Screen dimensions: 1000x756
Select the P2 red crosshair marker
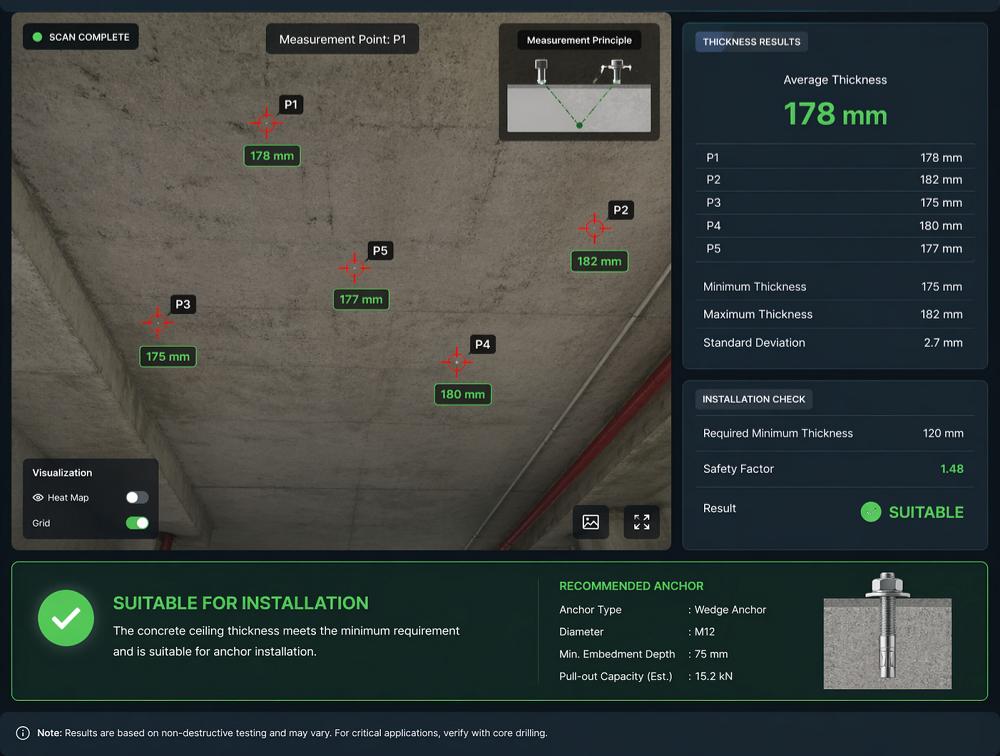(594, 228)
